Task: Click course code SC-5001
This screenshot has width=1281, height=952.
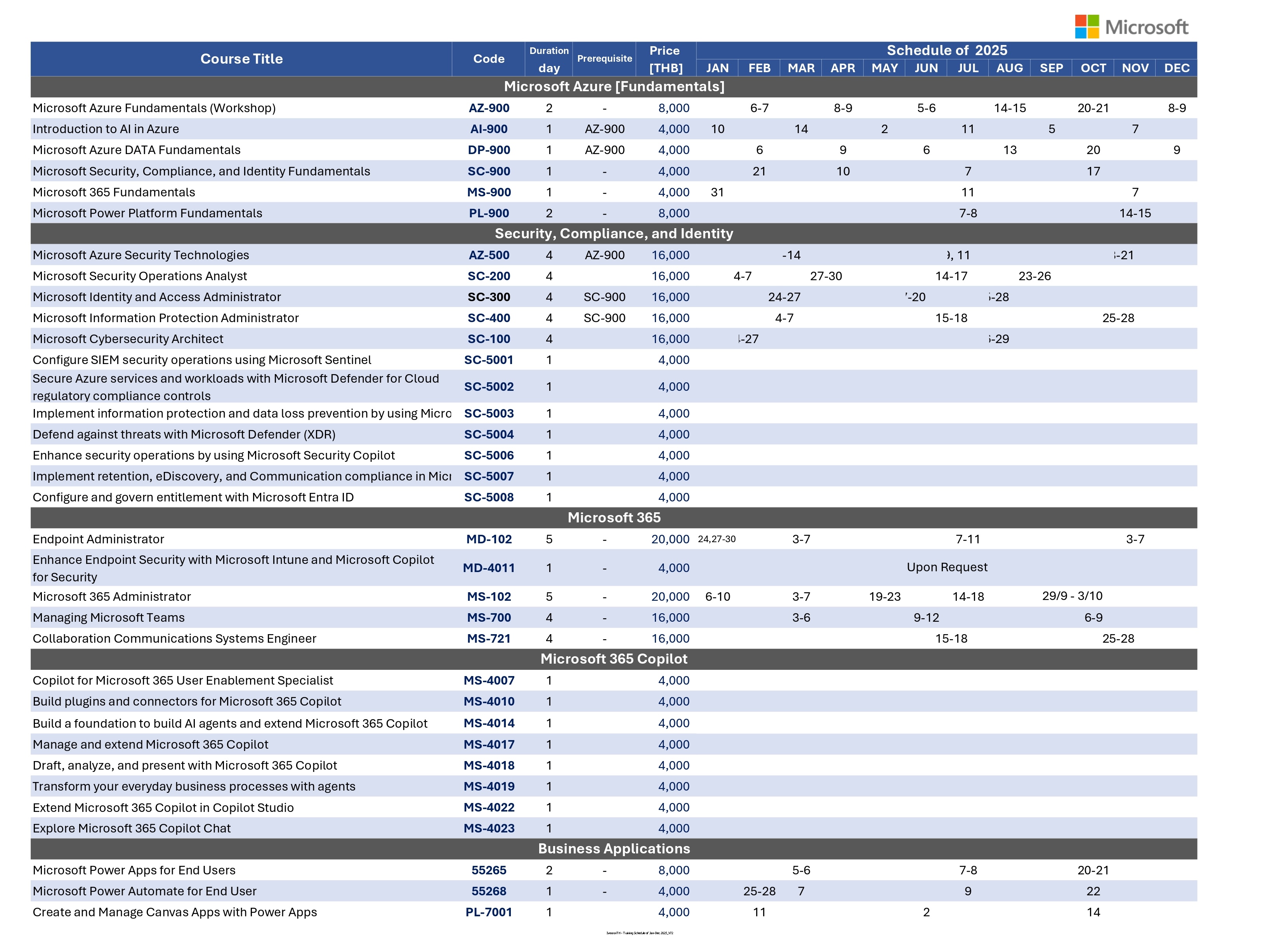Action: 489,360
